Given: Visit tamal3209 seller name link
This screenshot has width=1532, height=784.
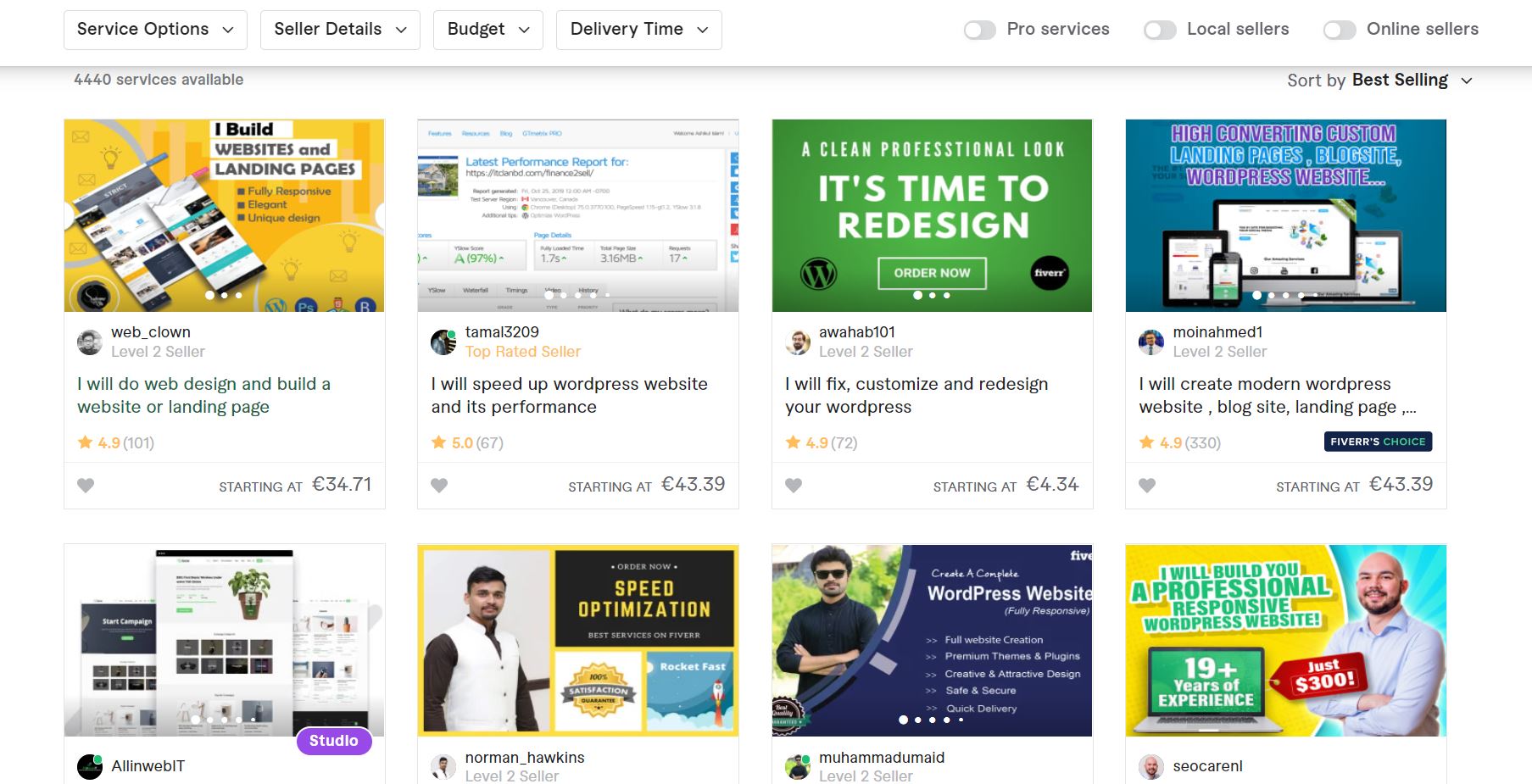Looking at the screenshot, I should (x=502, y=332).
